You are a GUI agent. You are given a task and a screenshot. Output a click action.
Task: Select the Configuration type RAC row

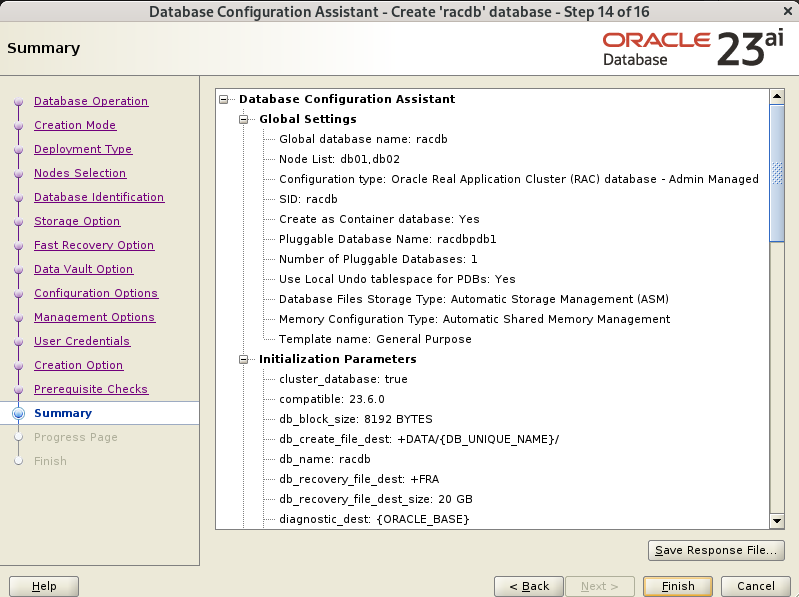pyautogui.click(x=519, y=179)
